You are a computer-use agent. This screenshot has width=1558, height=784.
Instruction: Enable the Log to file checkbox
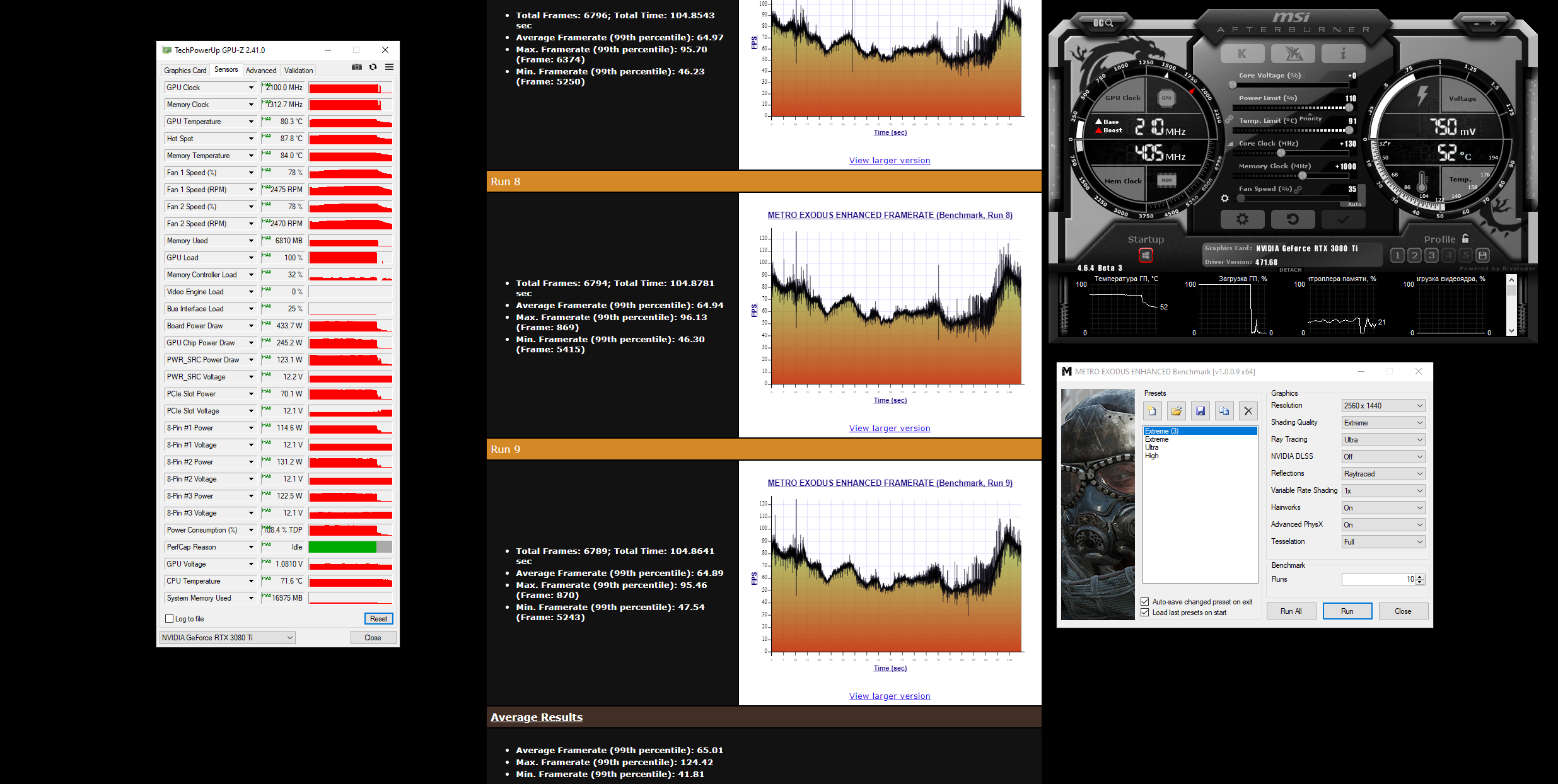(170, 619)
